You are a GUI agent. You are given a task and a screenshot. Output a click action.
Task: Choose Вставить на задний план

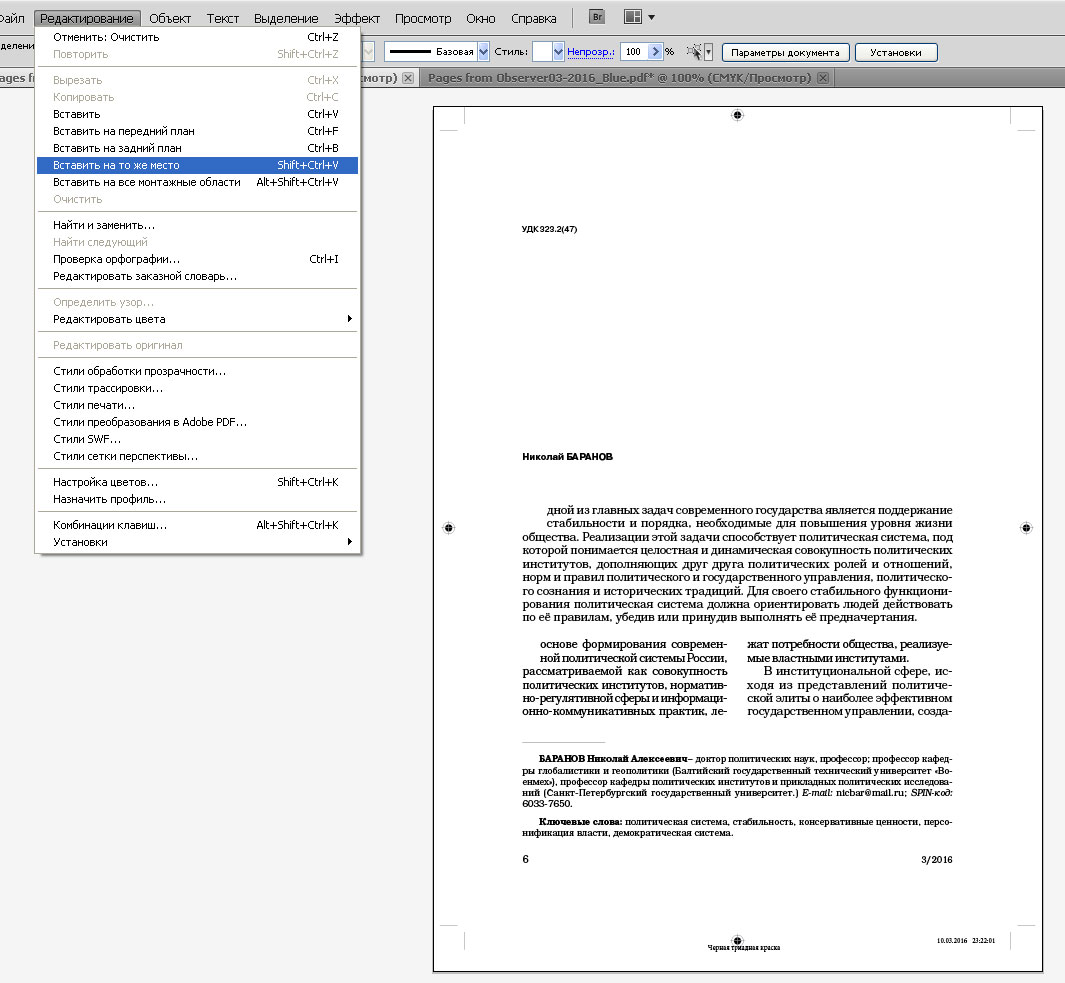197,148
